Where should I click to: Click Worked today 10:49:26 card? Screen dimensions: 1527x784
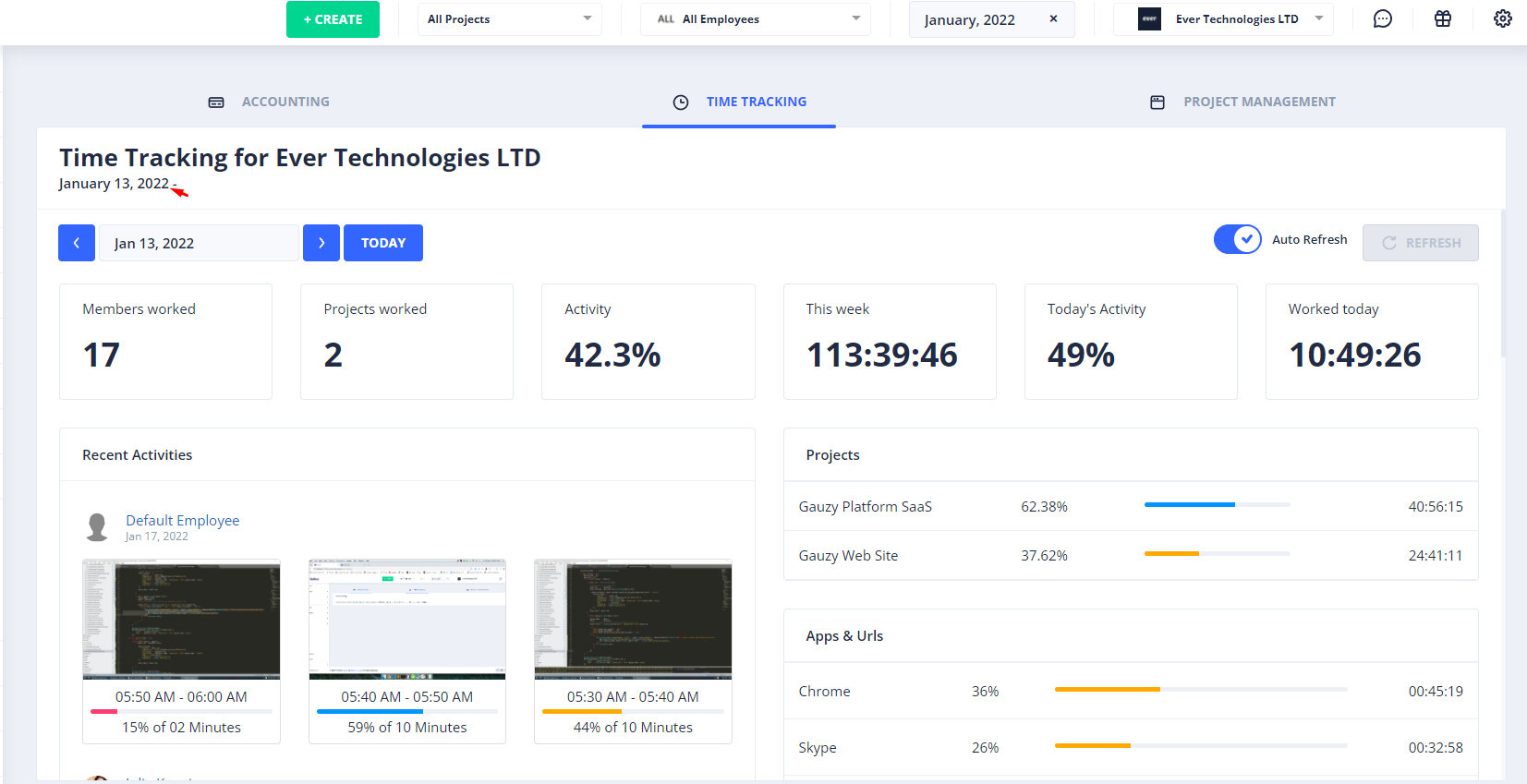1372,342
